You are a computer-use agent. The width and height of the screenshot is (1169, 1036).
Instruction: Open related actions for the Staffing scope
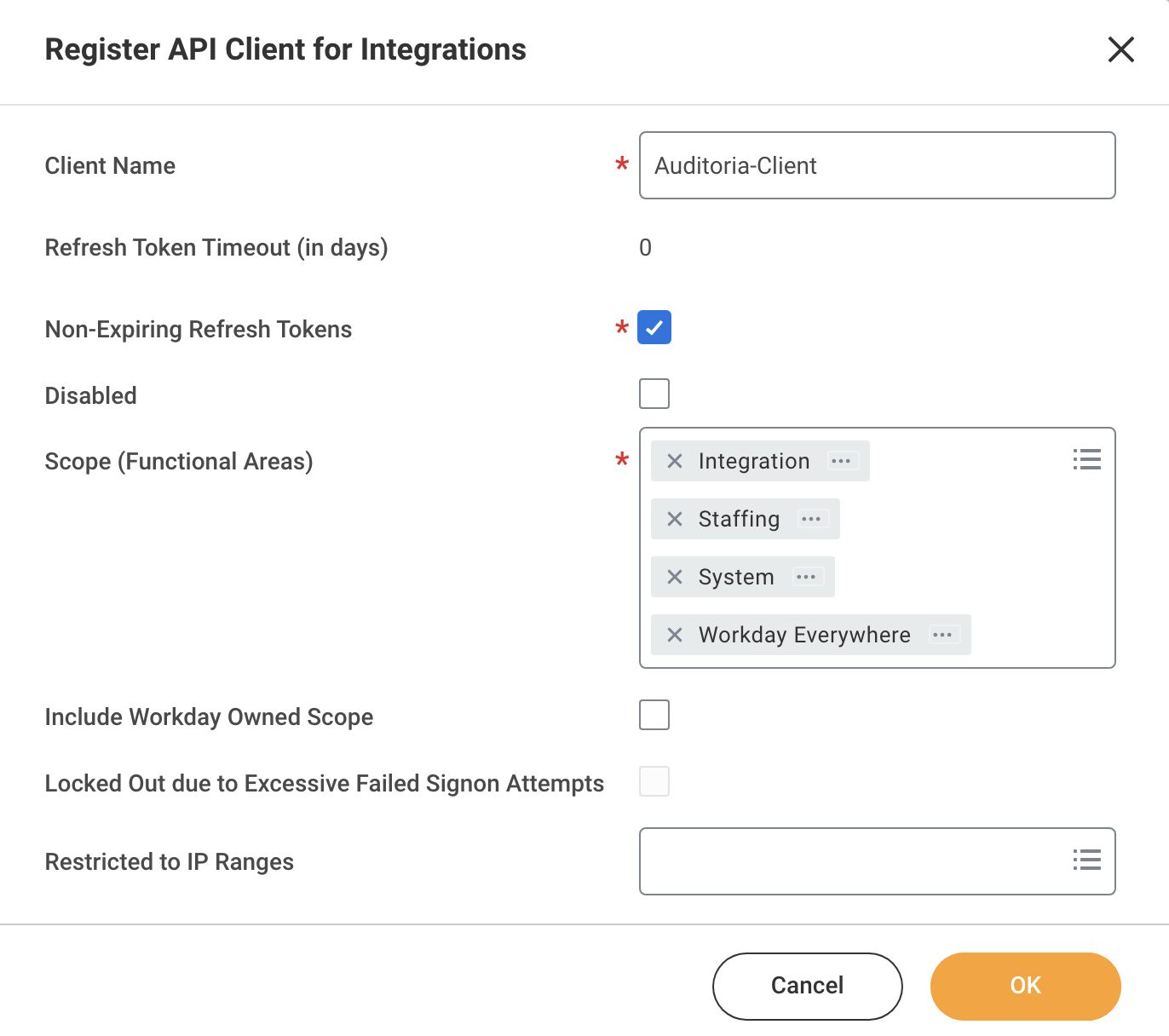click(x=811, y=519)
